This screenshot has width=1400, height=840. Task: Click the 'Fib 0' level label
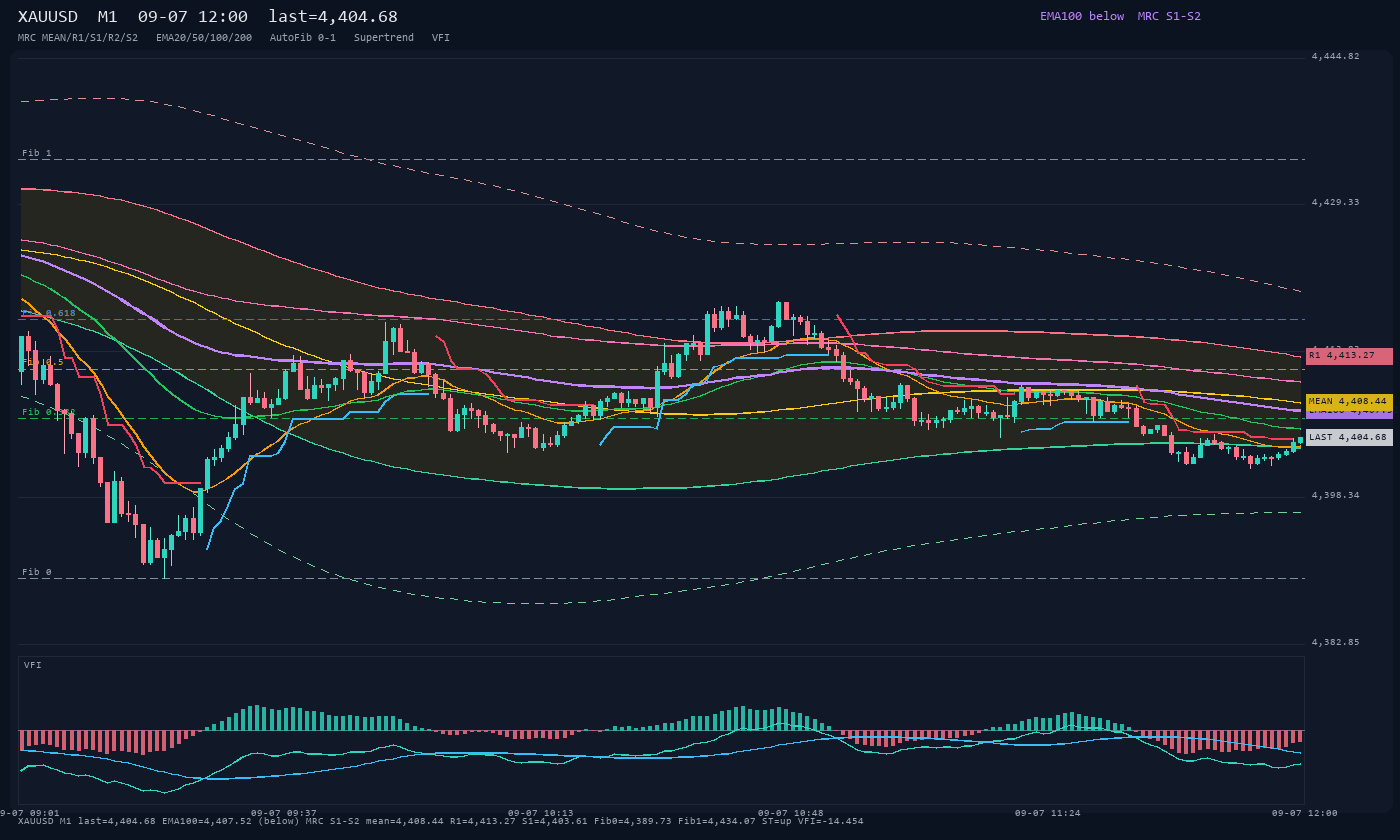pyautogui.click(x=37, y=572)
